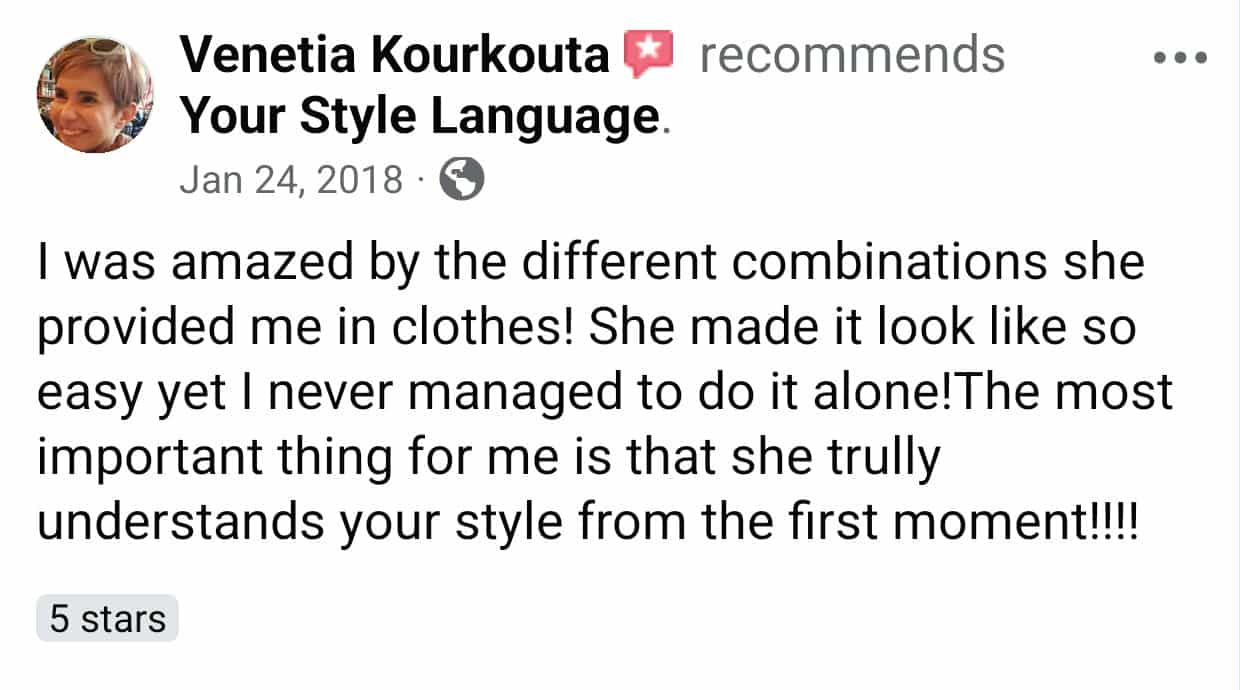Click the line starting "easy yet I never"
Viewport: 1240px width, 690px height.
point(604,394)
